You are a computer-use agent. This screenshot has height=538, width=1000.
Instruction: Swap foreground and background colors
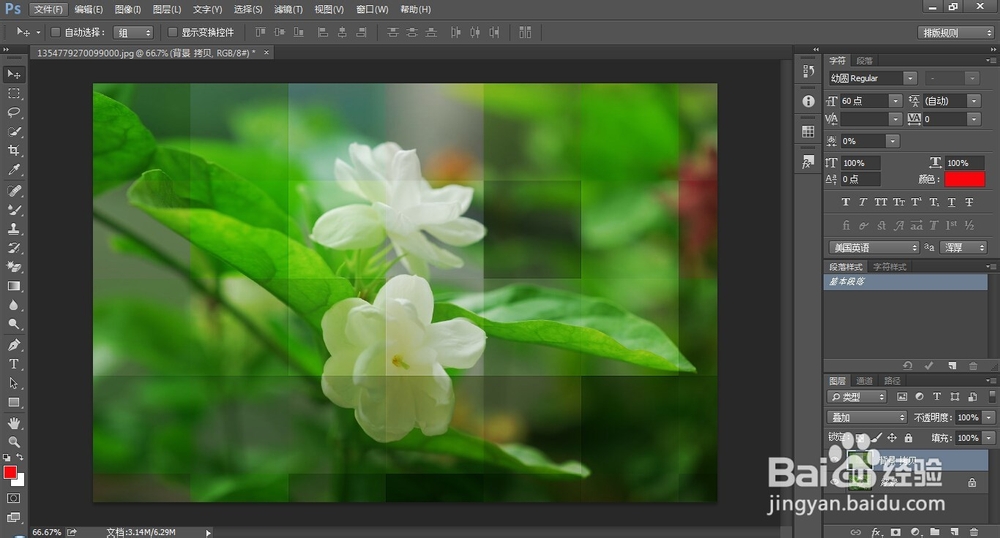20,457
